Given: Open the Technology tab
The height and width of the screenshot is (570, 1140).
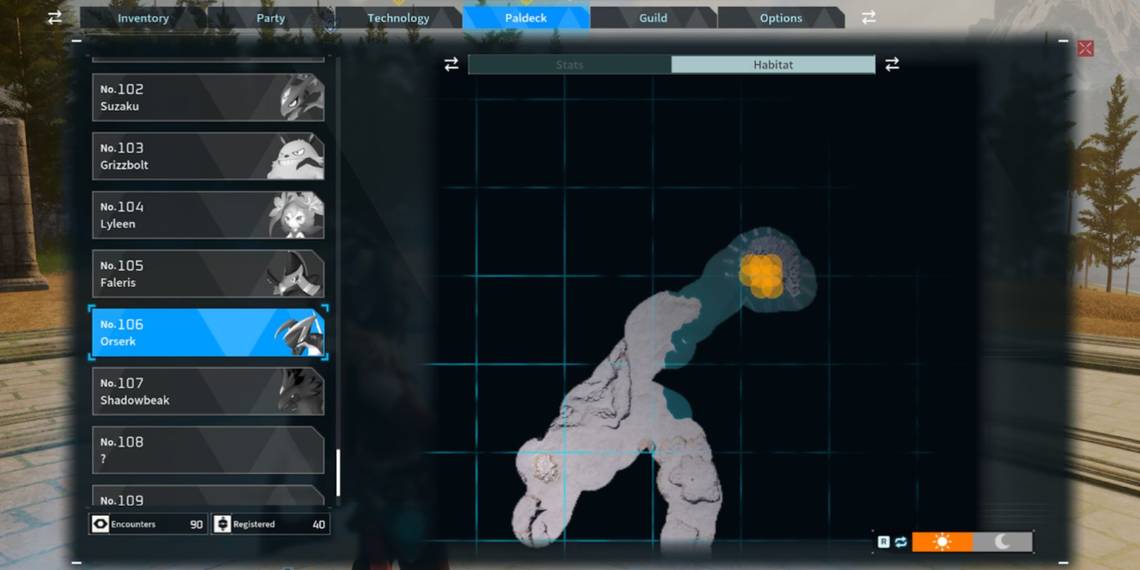Looking at the screenshot, I should tap(398, 18).
